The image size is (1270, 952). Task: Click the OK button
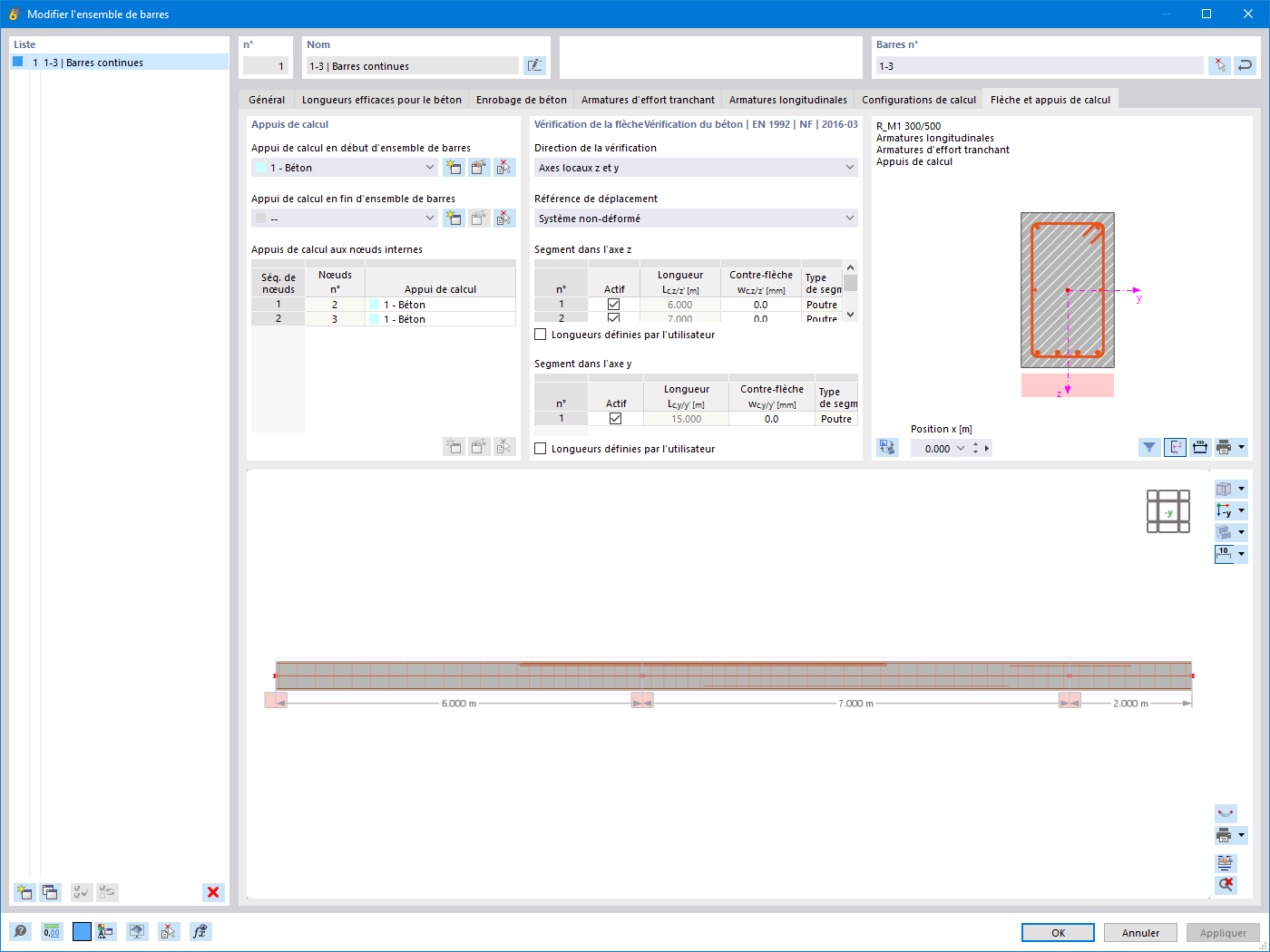pos(1058,932)
